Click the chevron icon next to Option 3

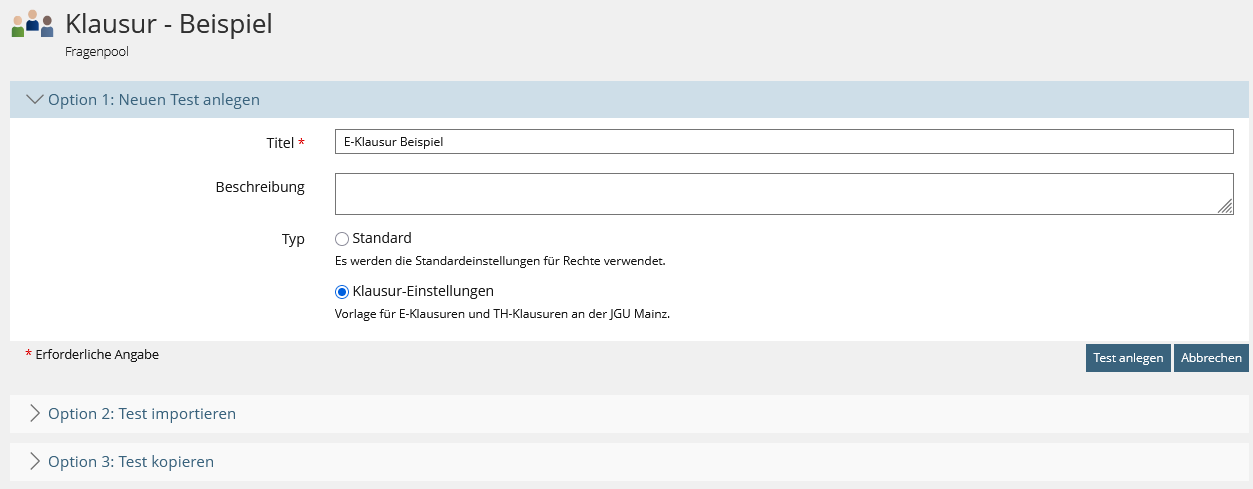pyautogui.click(x=35, y=462)
